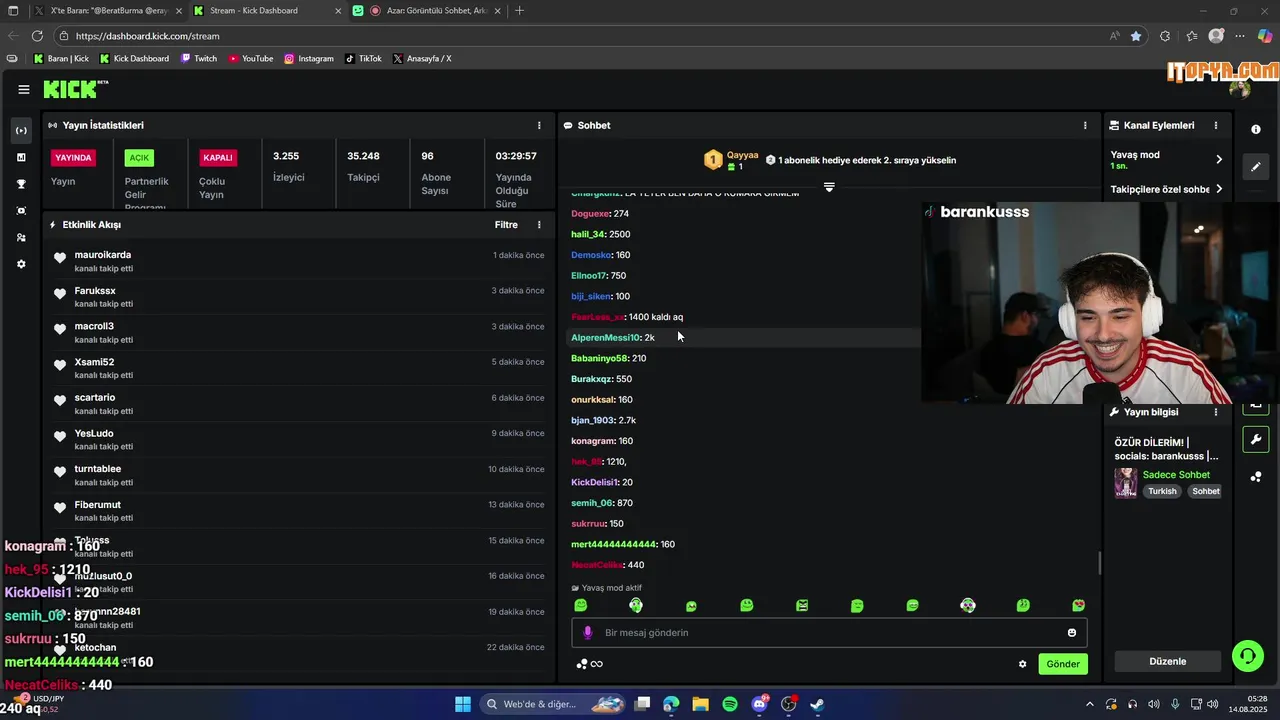Open the Instagram bookmark
Viewport: 1280px width, 720px height.
[x=309, y=58]
